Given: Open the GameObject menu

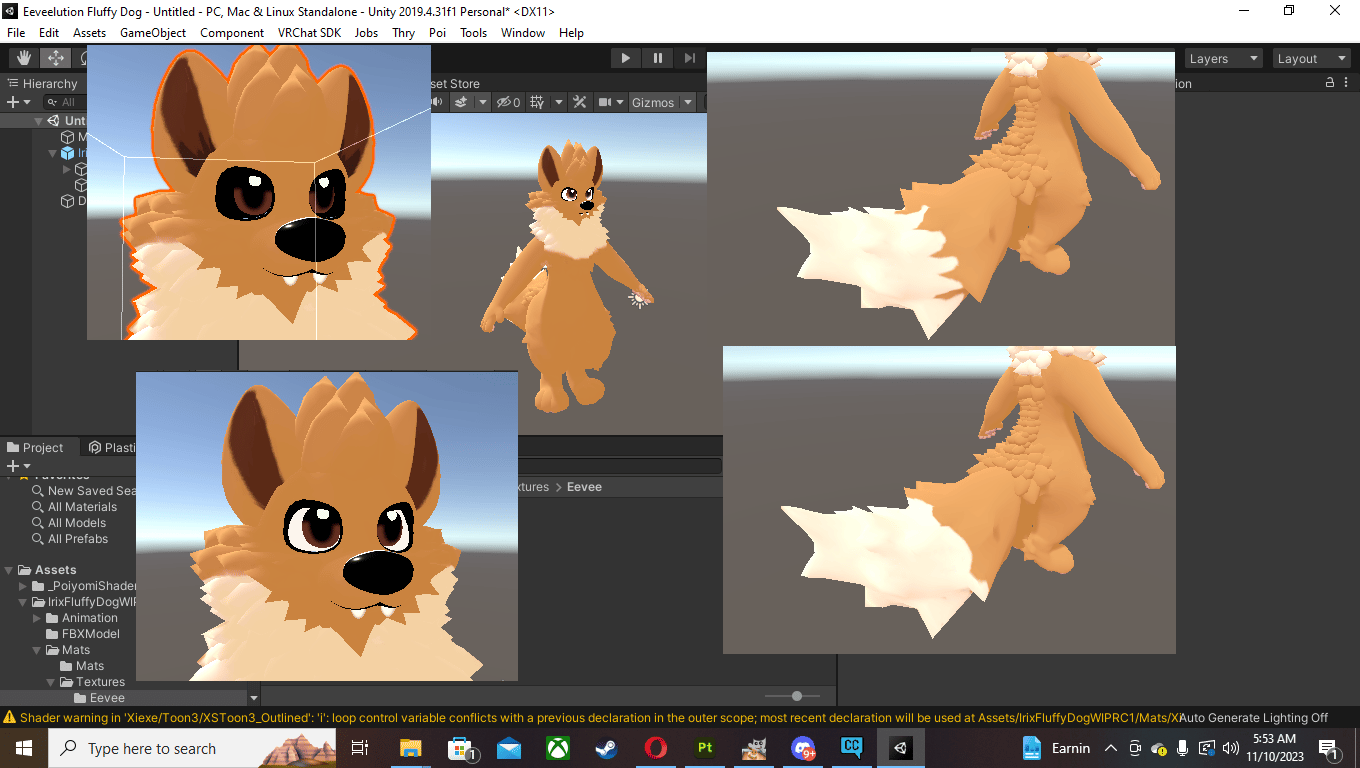Looking at the screenshot, I should coord(153,32).
